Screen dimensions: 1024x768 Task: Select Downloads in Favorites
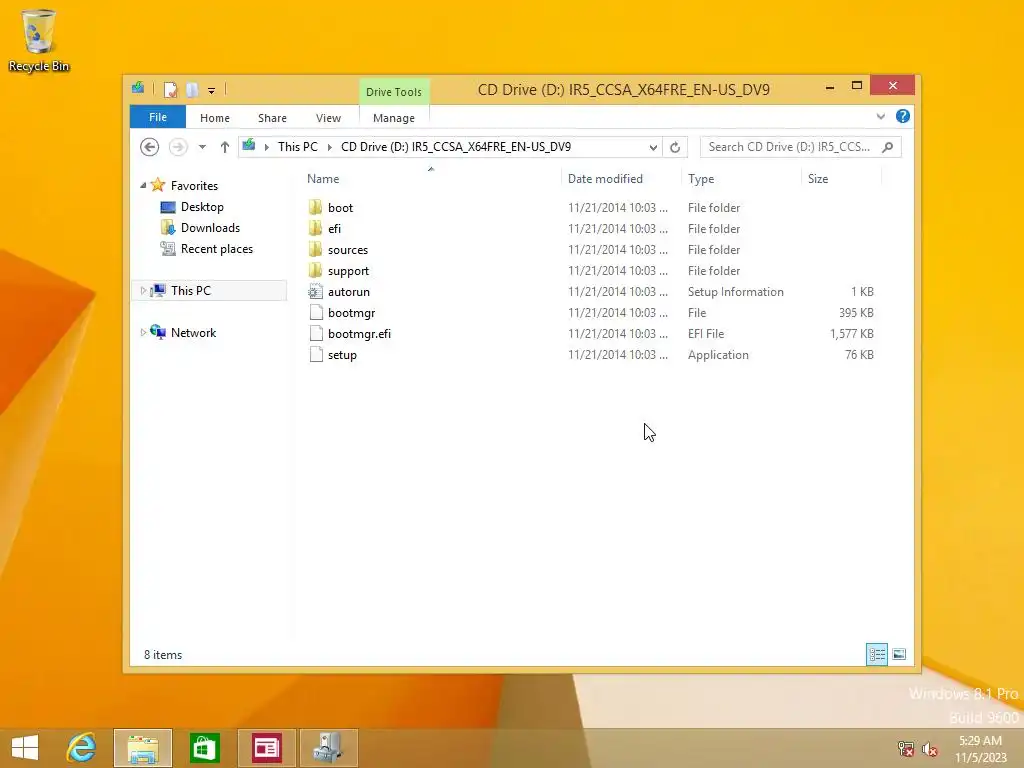[x=210, y=228]
